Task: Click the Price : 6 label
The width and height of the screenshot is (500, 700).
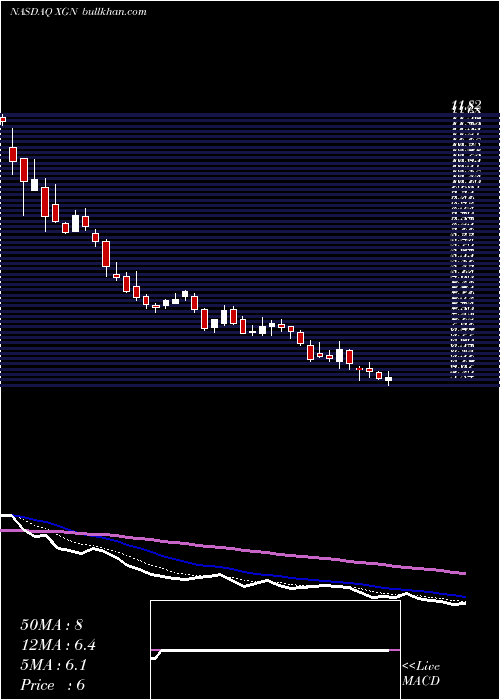Action: click(53, 685)
